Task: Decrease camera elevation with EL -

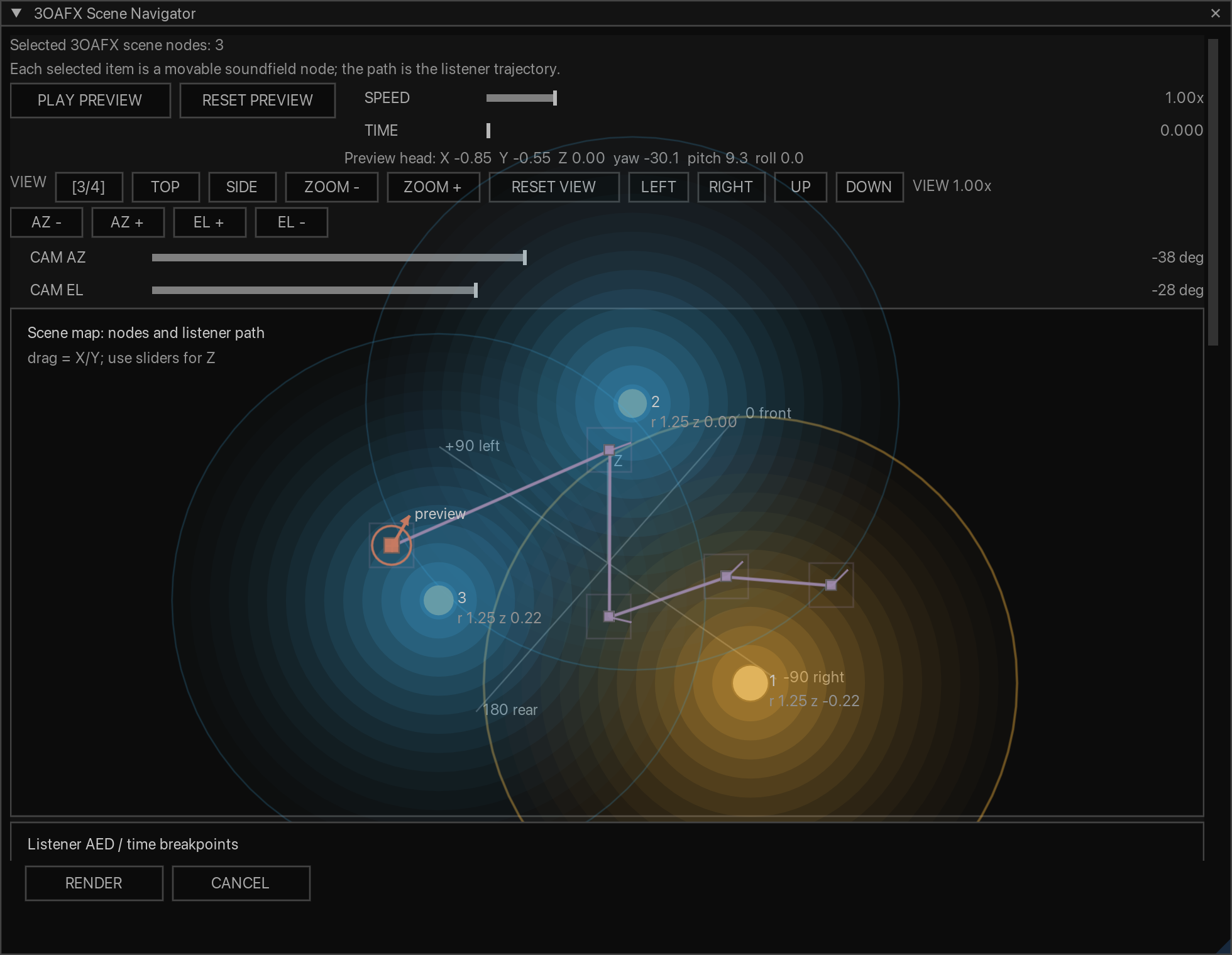Action: tap(291, 222)
